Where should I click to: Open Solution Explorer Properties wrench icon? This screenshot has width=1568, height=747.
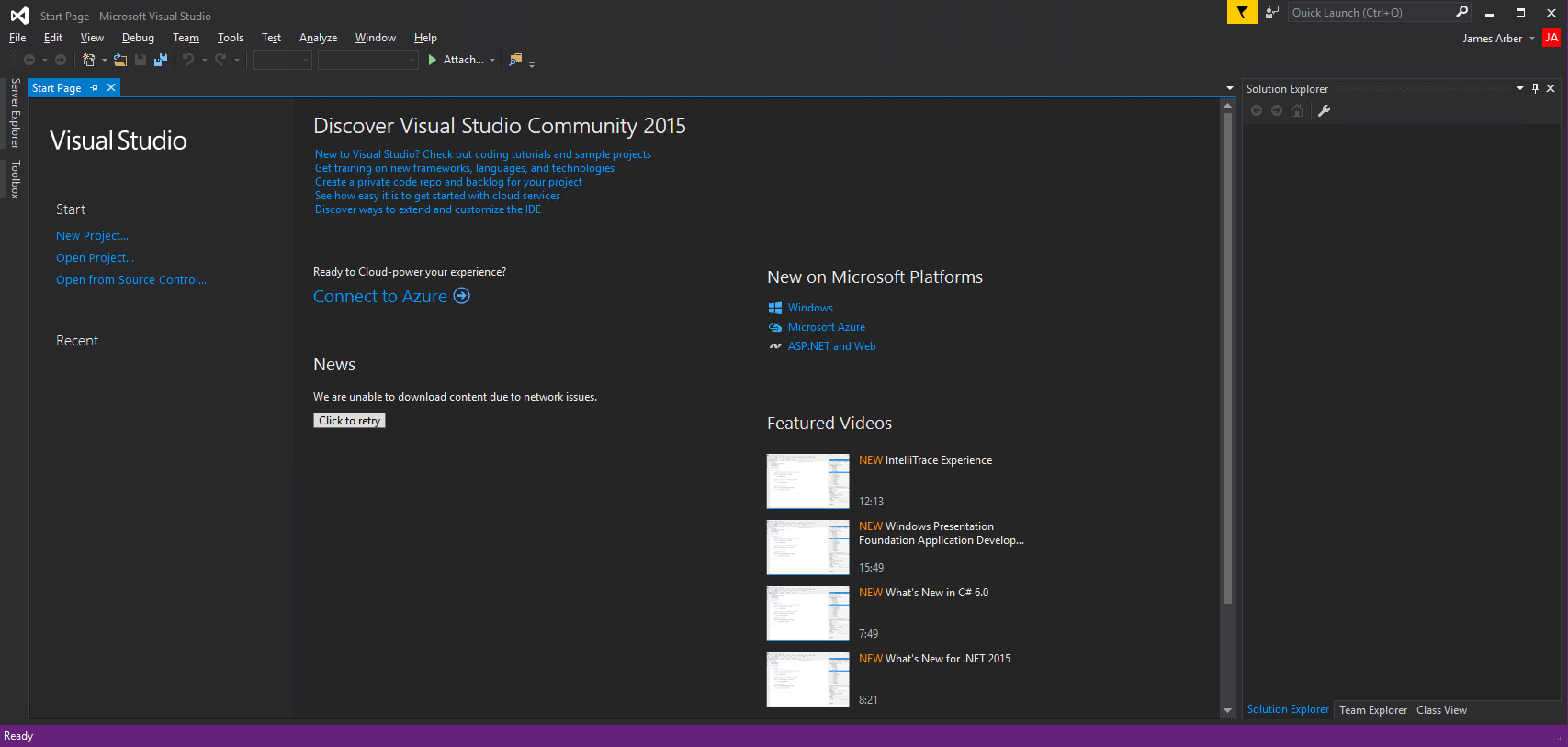click(1324, 110)
